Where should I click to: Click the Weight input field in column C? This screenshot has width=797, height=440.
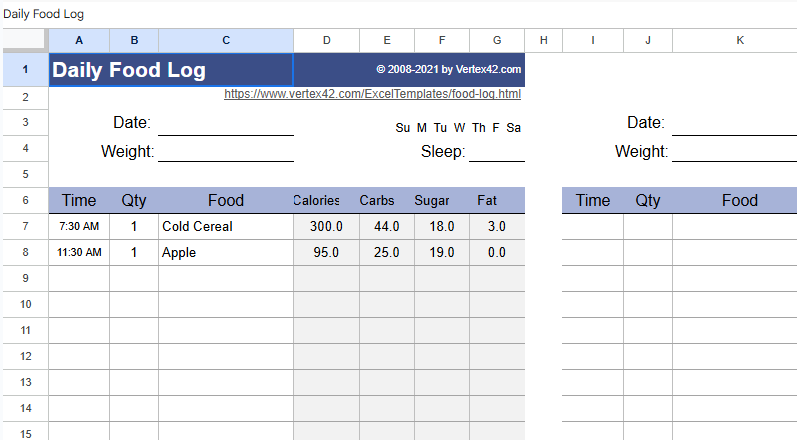226,151
